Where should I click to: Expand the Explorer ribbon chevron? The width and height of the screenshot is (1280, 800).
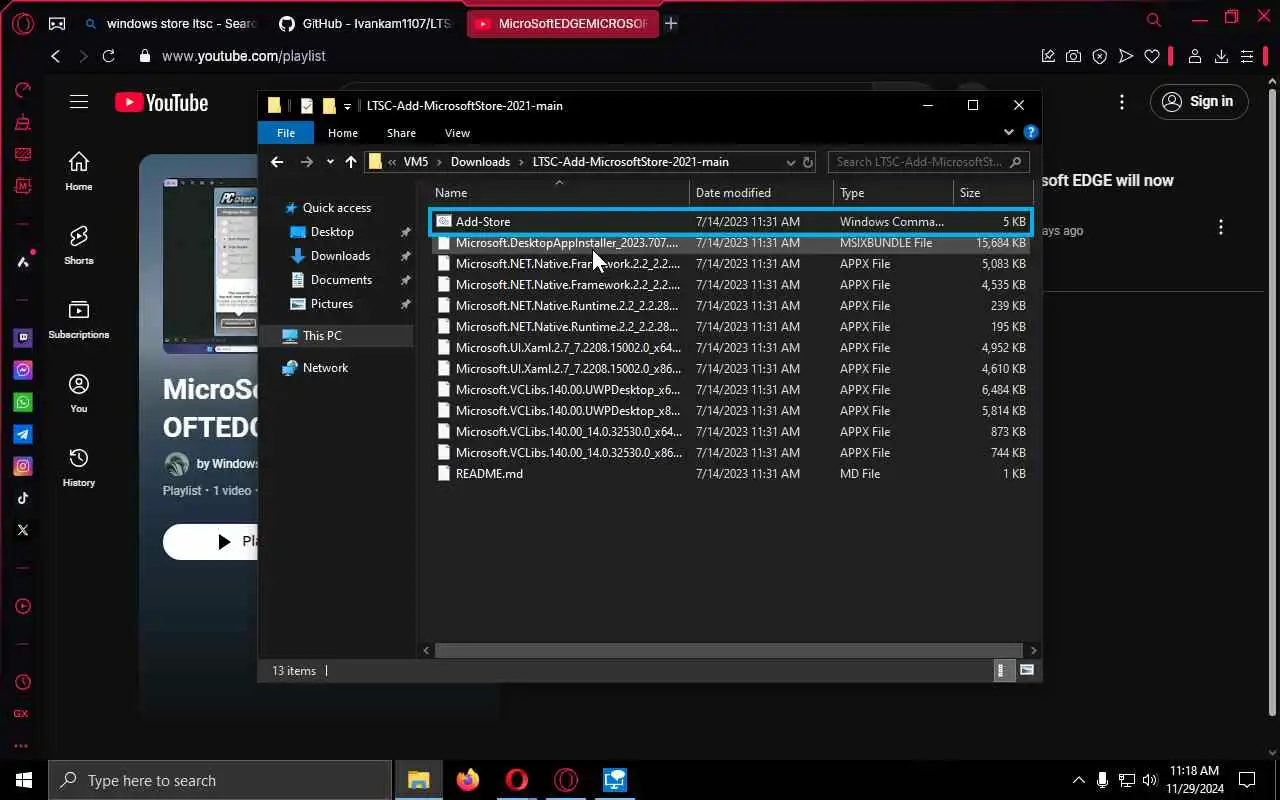[x=1008, y=132]
